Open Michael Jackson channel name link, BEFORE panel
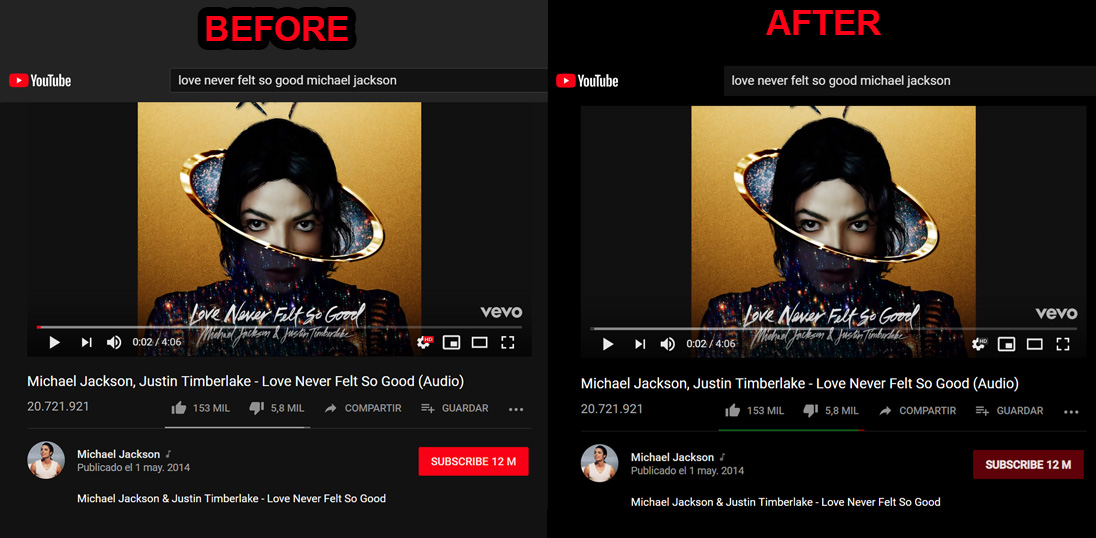The width and height of the screenshot is (1096, 538). [119, 454]
